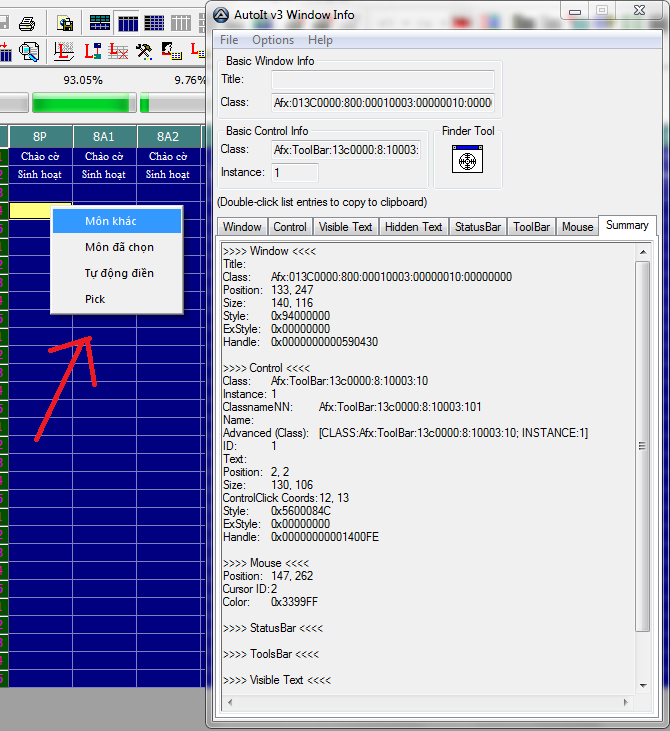Click the greyed-out column grid icon
Image resolution: width=670 pixels, height=731 pixels.
(180, 23)
